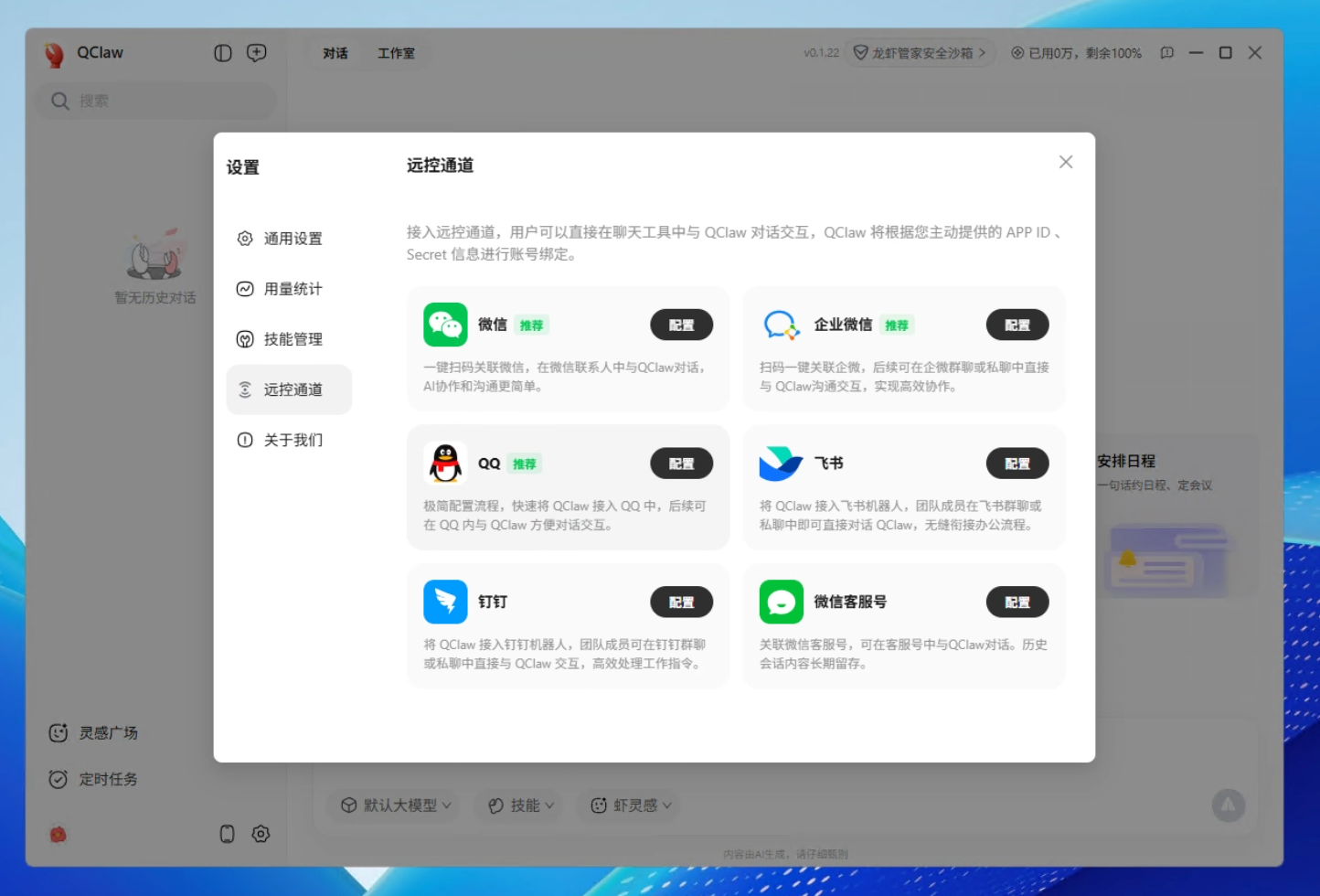The image size is (1320, 896).
Task: Click the 配置 button for 微信客服号
Action: coord(1017,602)
